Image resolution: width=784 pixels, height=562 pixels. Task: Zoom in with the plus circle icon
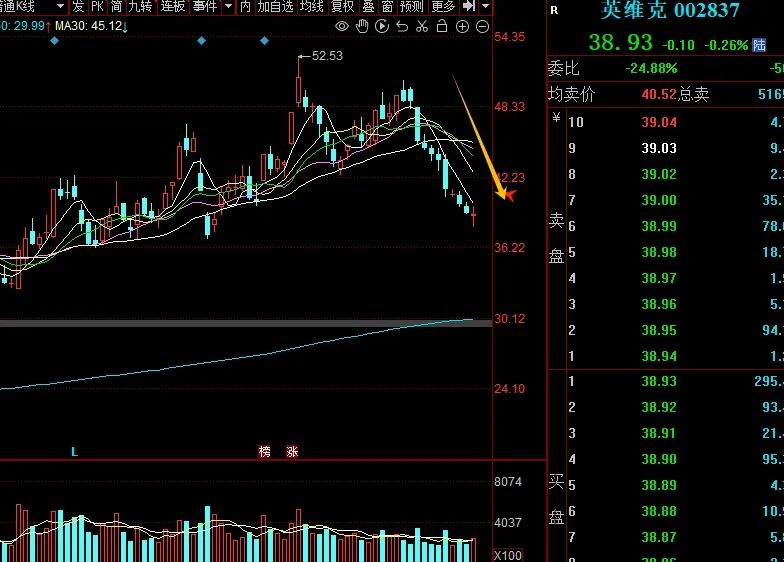(462, 26)
